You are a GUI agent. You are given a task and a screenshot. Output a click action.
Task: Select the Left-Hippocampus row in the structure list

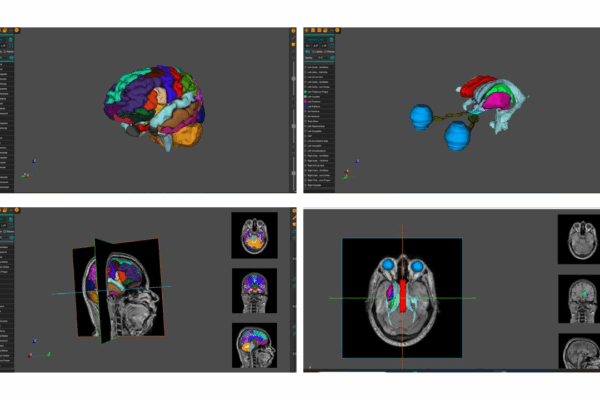(x=320, y=126)
